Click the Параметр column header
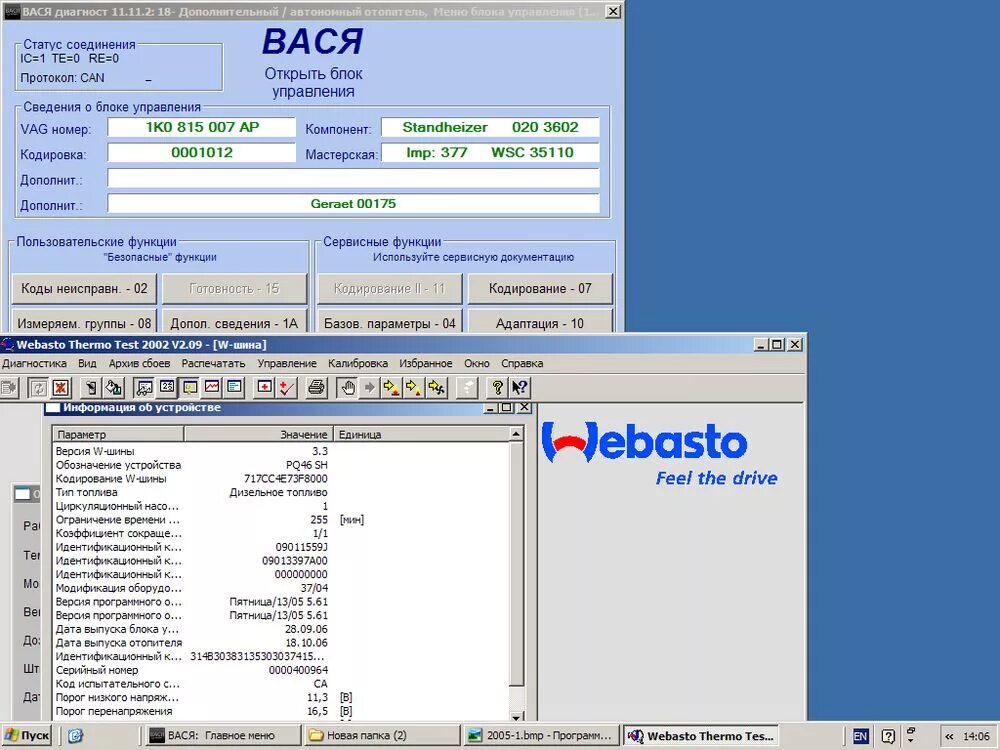This screenshot has width=1000, height=750. (118, 434)
